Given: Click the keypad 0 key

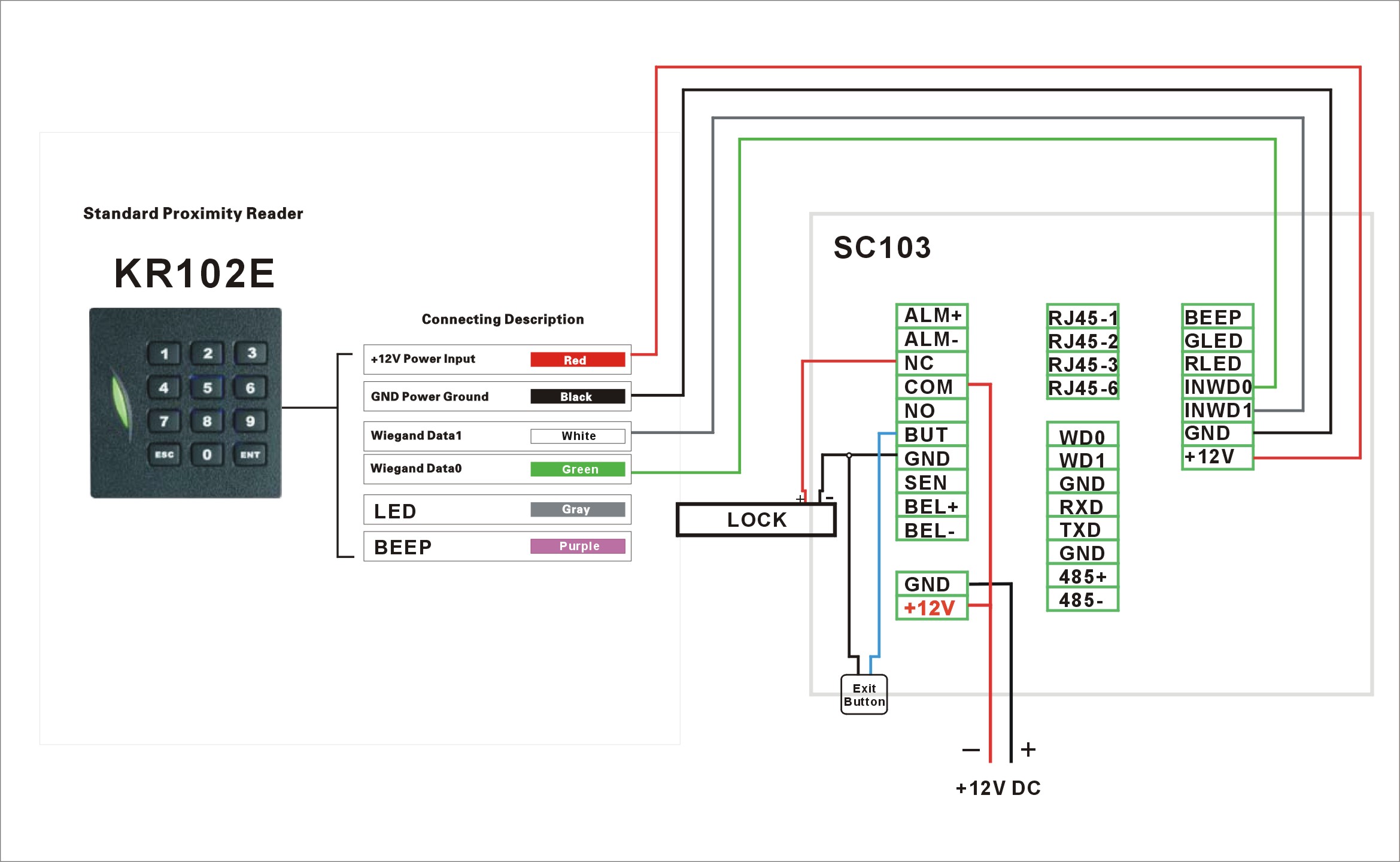Looking at the screenshot, I should point(207,454).
